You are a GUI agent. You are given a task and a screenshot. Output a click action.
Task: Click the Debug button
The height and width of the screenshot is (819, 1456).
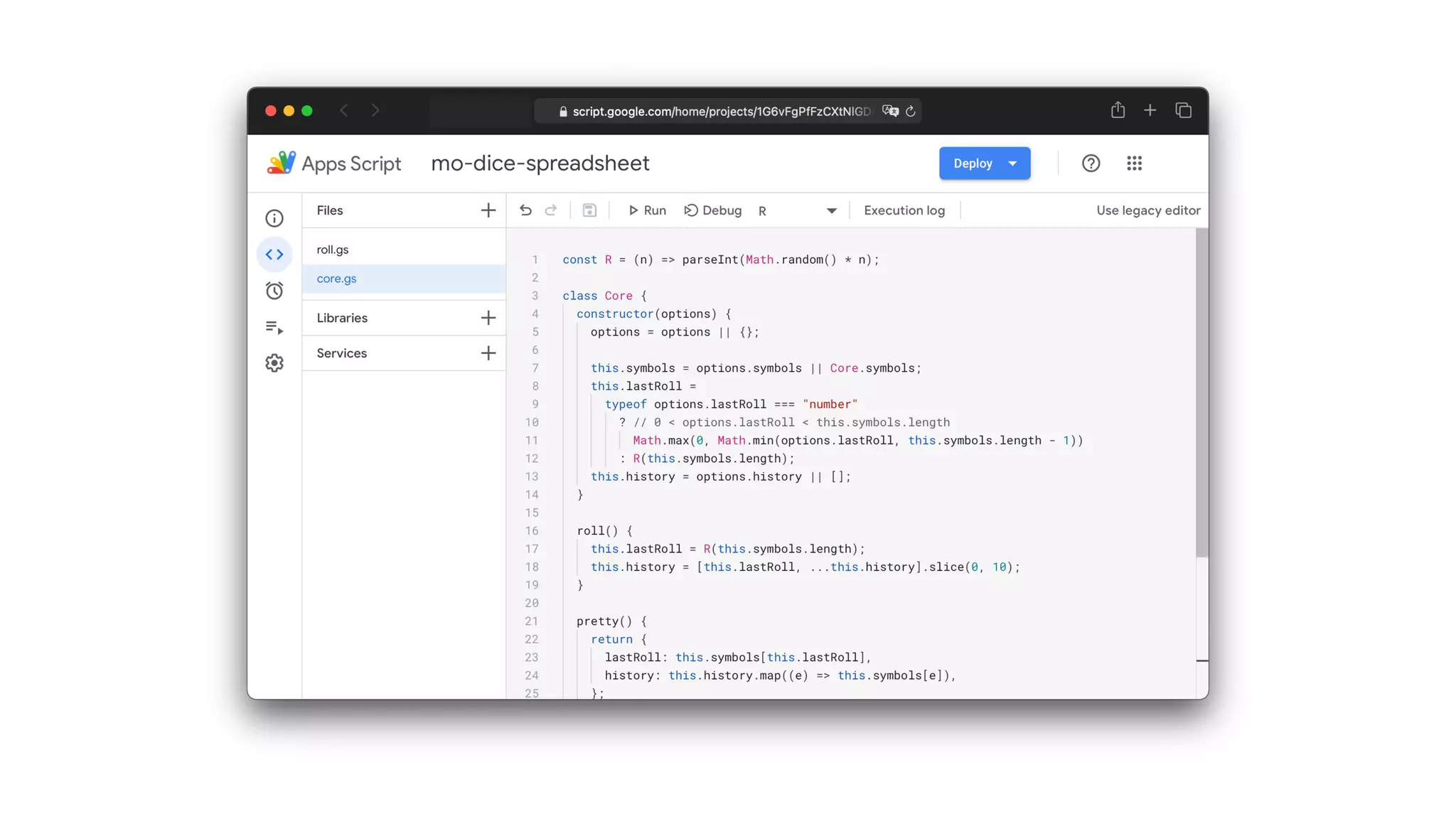713,210
